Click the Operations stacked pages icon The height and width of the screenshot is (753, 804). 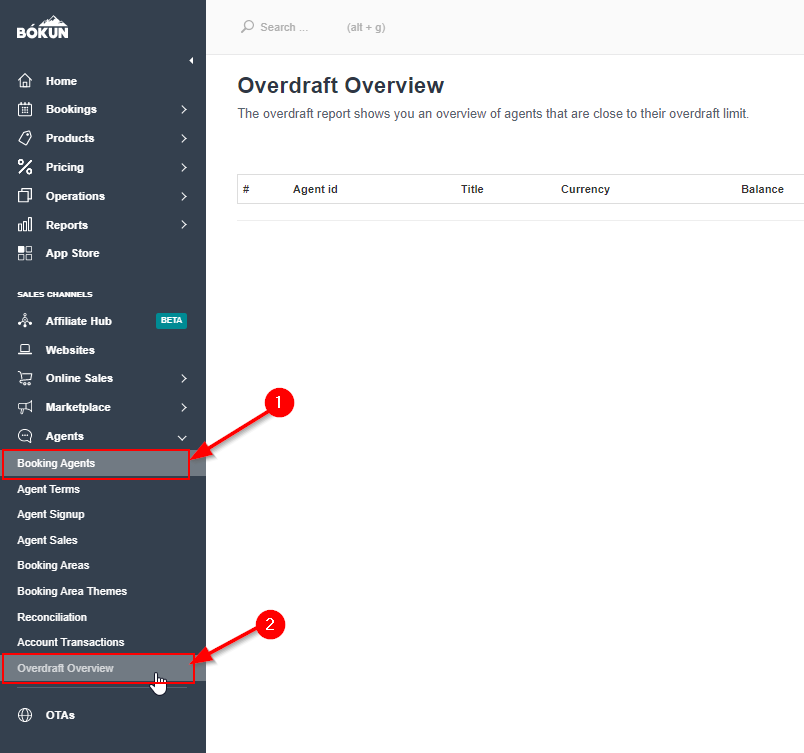[25, 196]
